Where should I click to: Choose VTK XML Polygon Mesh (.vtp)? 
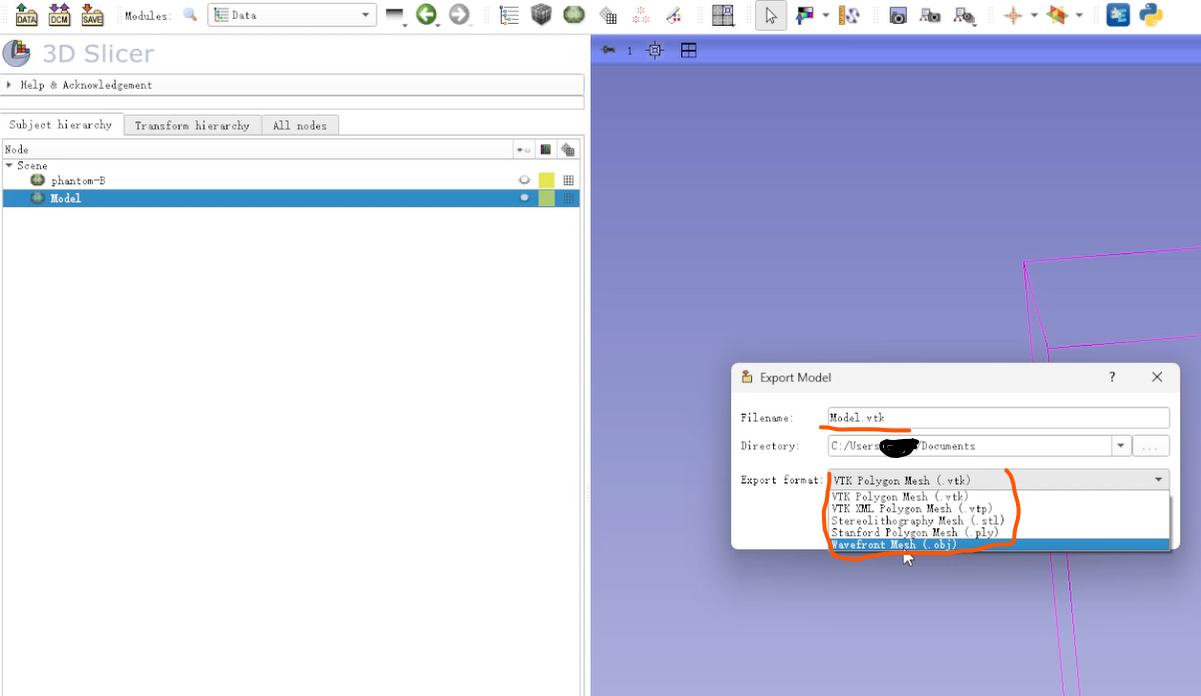[x=999, y=508]
